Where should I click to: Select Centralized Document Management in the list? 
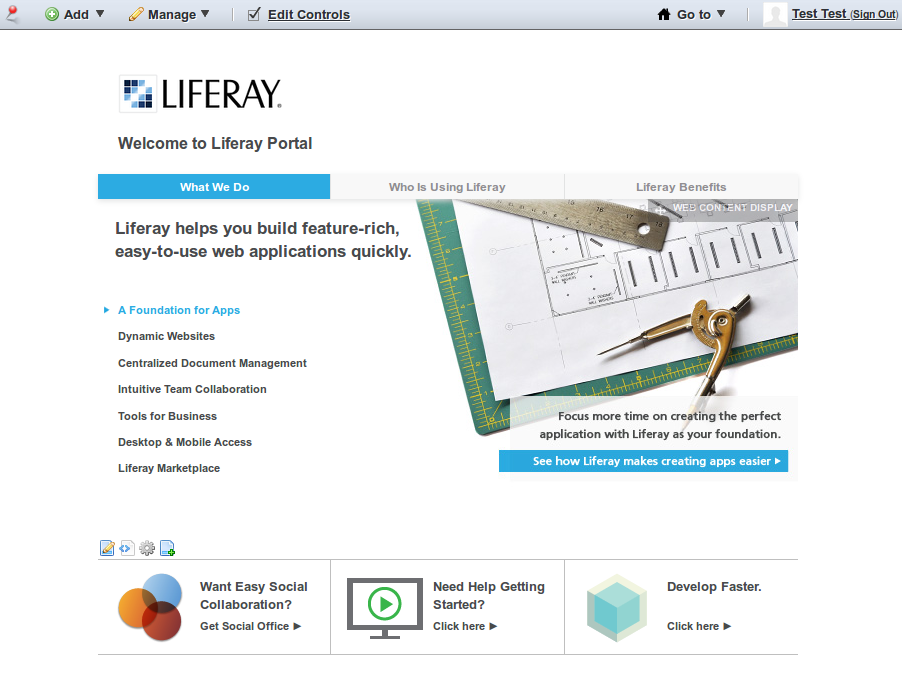212,363
